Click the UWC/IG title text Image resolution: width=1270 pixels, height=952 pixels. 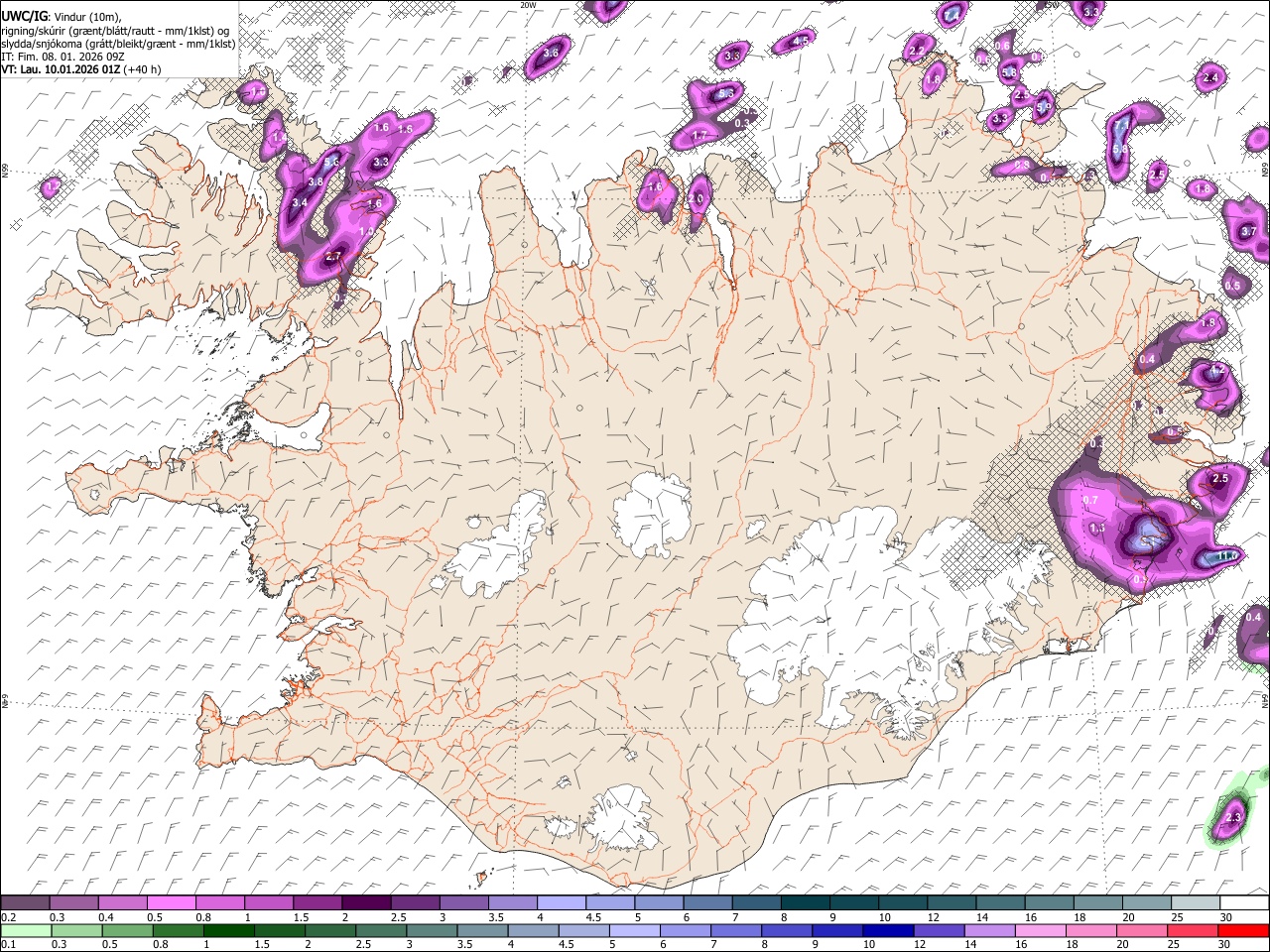pos(24,17)
